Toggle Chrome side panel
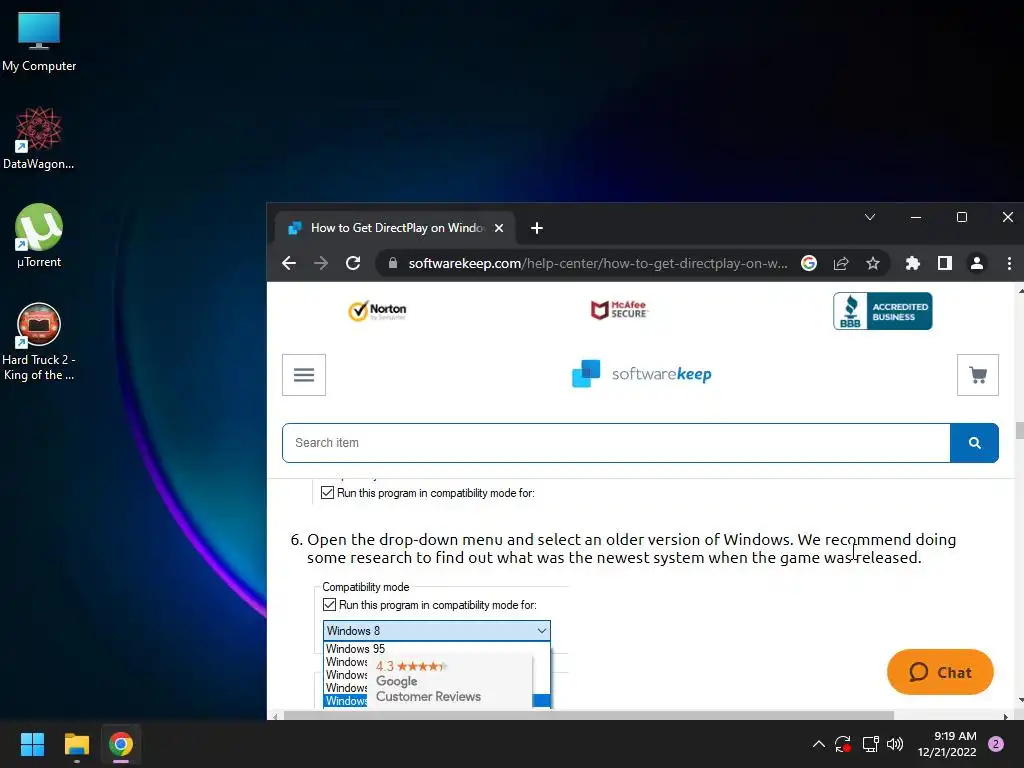The height and width of the screenshot is (768, 1024). (944, 263)
